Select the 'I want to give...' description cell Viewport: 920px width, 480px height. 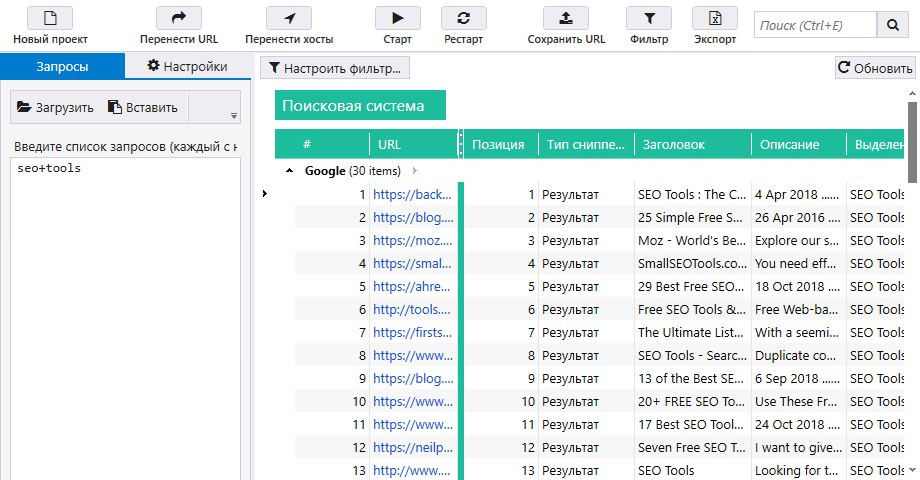pos(799,447)
